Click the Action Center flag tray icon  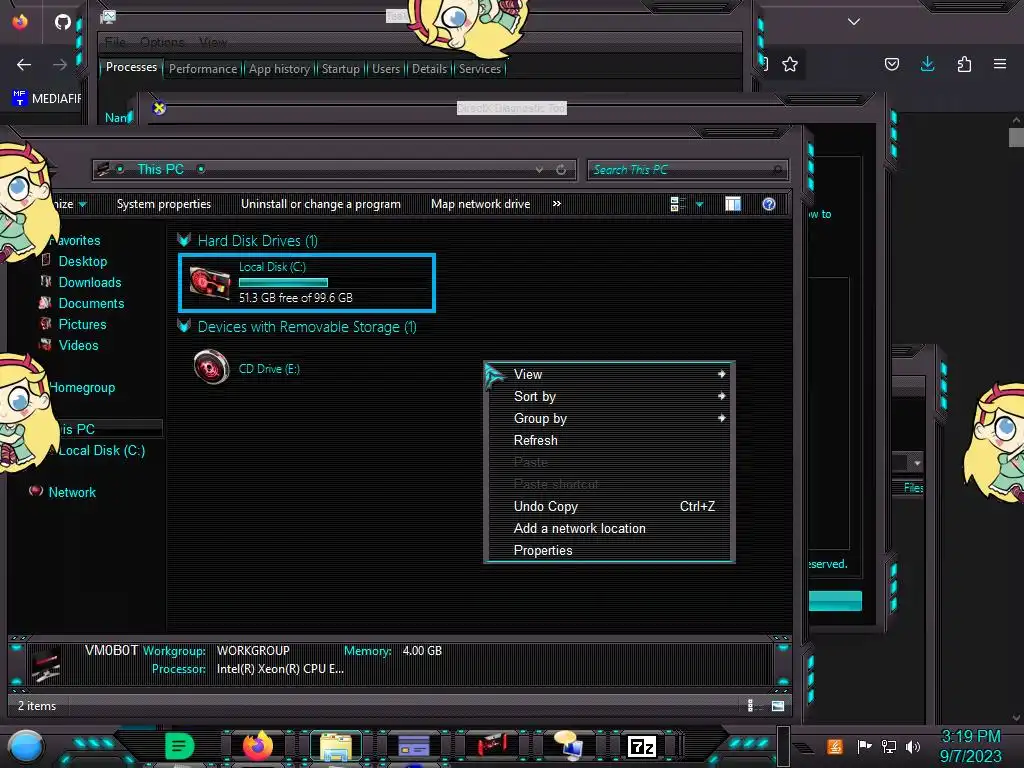[865, 746]
